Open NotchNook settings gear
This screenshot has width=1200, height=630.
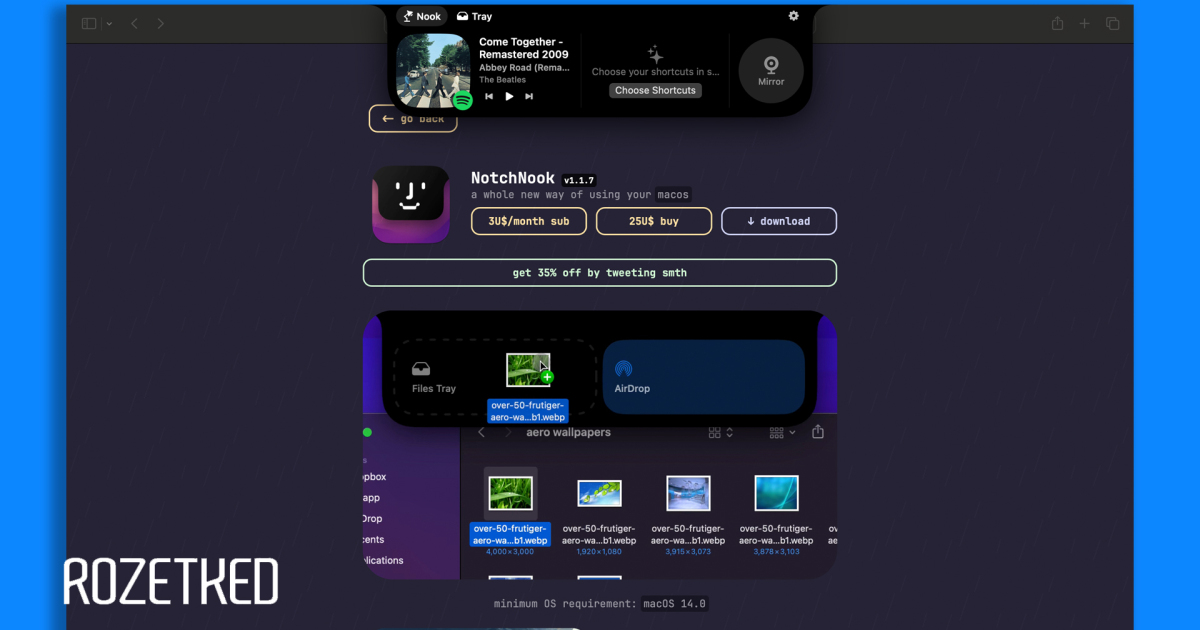pyautogui.click(x=794, y=16)
